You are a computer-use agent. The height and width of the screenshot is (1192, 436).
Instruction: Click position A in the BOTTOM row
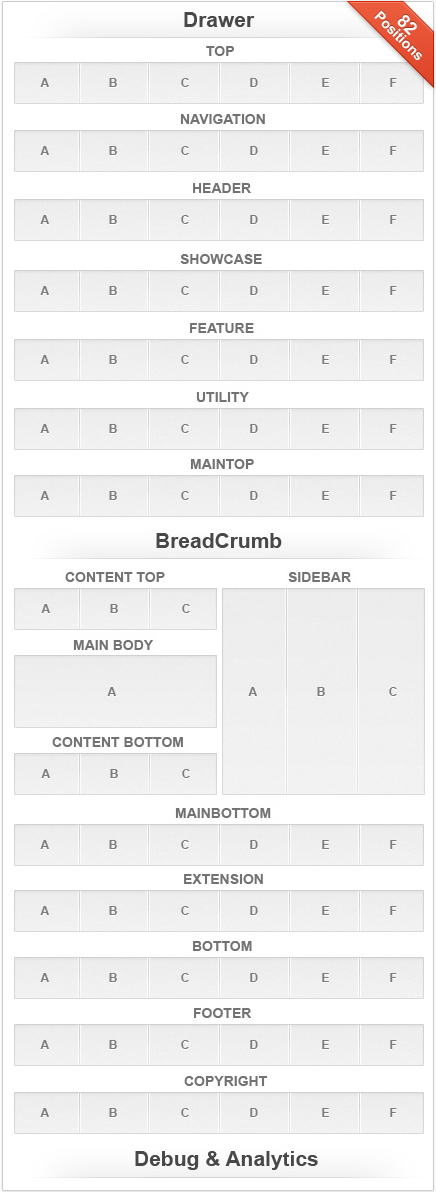pyautogui.click(x=46, y=978)
